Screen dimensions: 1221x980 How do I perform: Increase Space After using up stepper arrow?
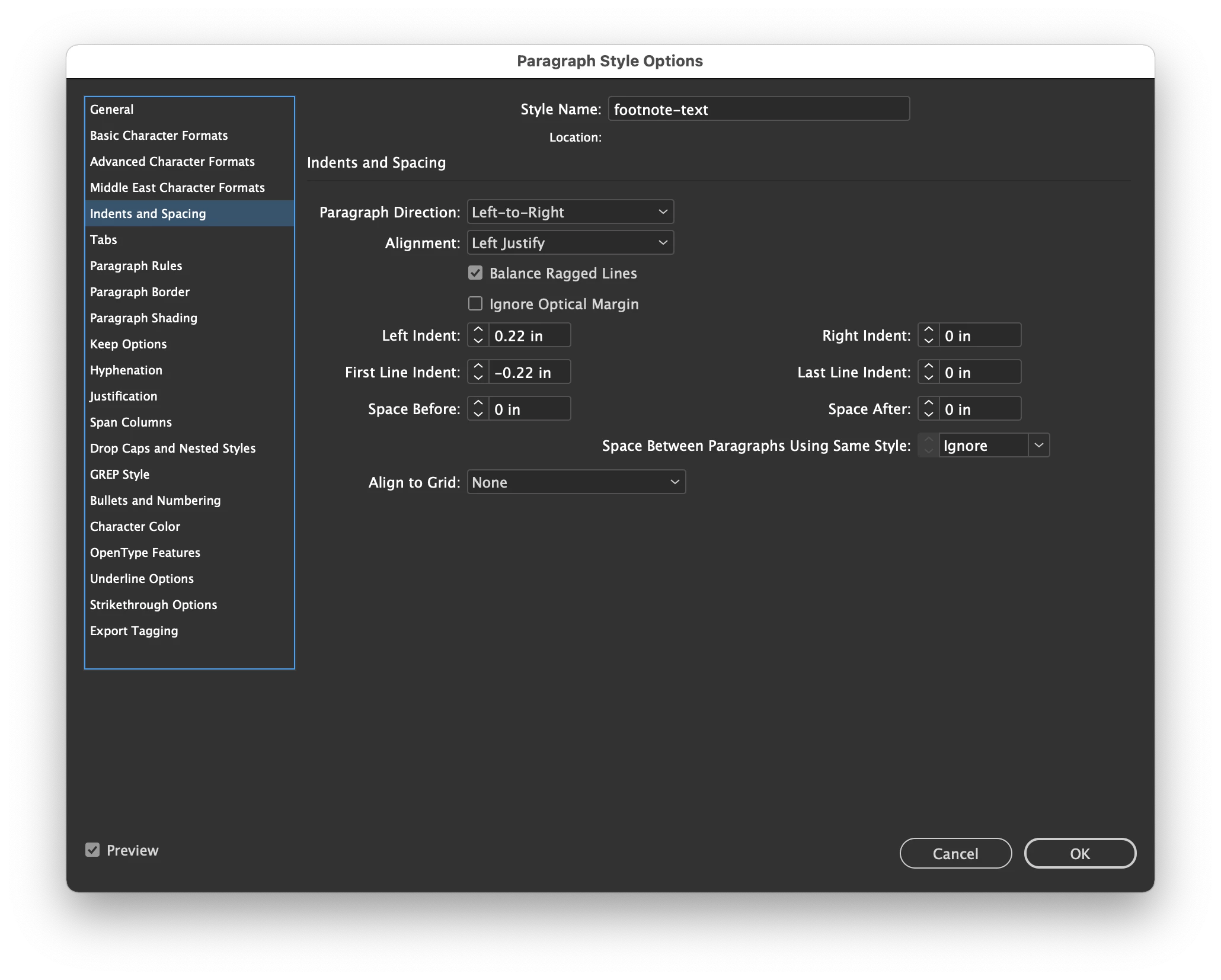pos(929,403)
